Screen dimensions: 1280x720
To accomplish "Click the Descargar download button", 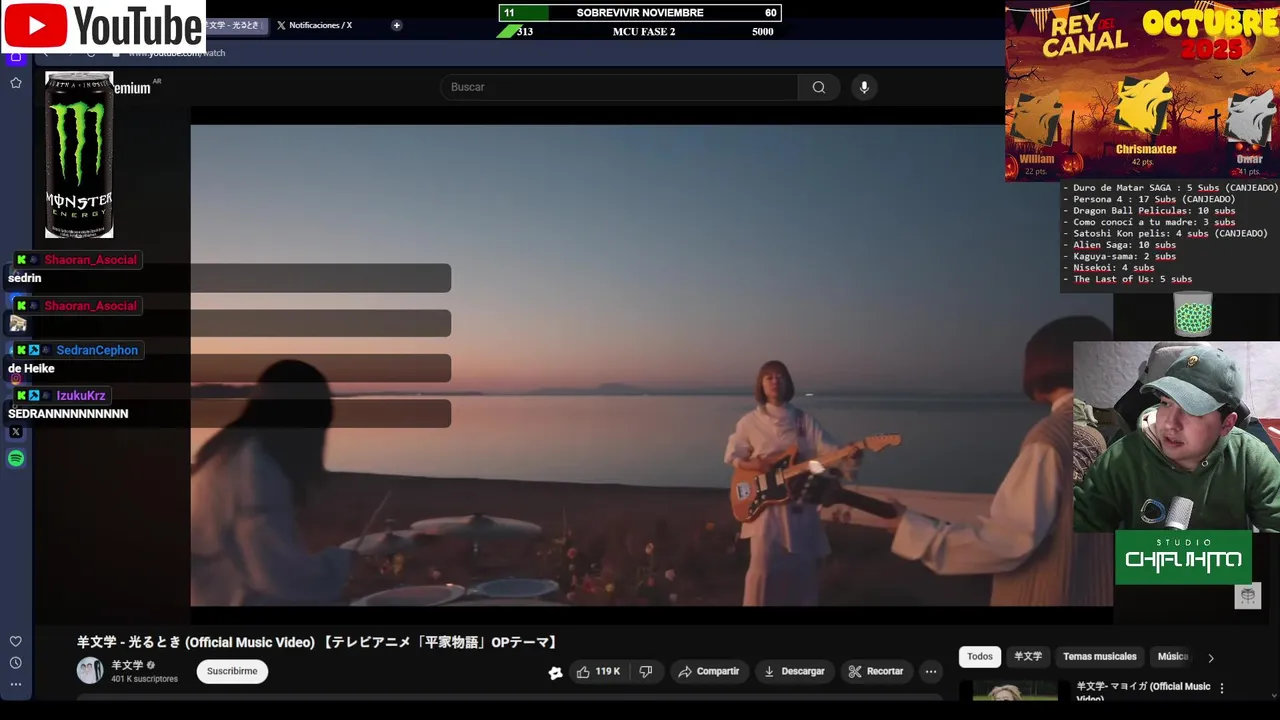I will point(793,672).
